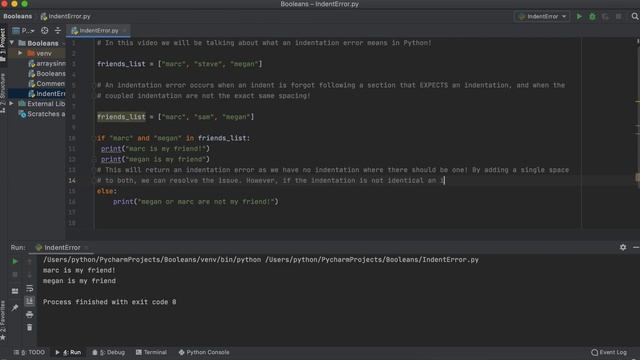Click highlighted friends_list on line 8
Screen dimensions: 640x360
(x=121, y=117)
